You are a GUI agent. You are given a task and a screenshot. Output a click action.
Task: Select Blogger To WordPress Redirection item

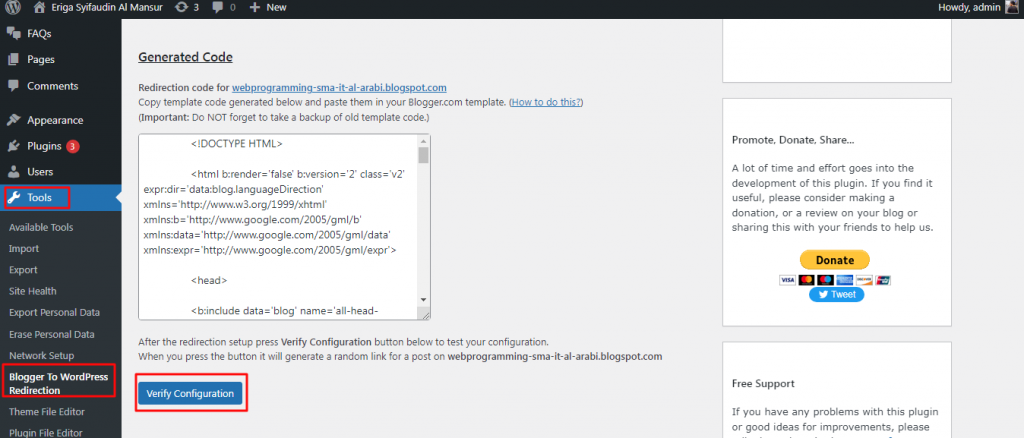(x=59, y=384)
